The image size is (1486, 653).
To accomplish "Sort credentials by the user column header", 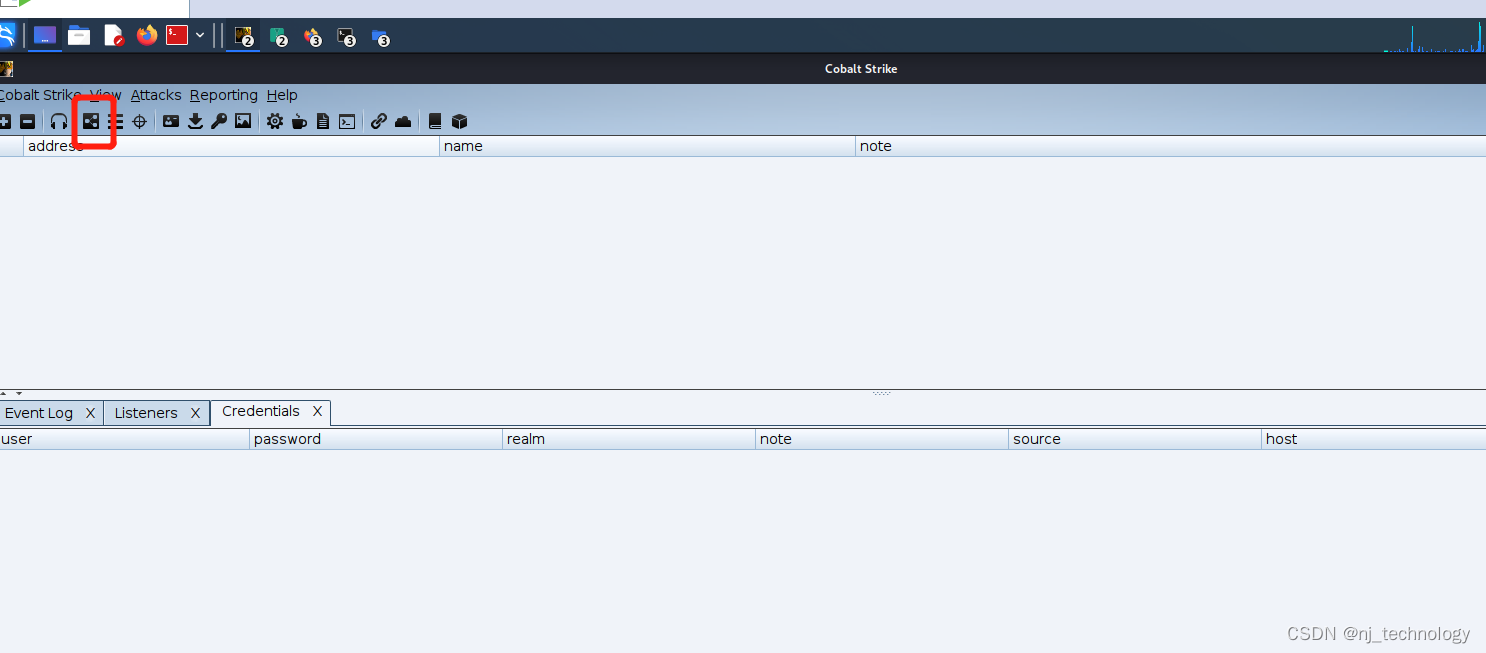I will click(124, 439).
